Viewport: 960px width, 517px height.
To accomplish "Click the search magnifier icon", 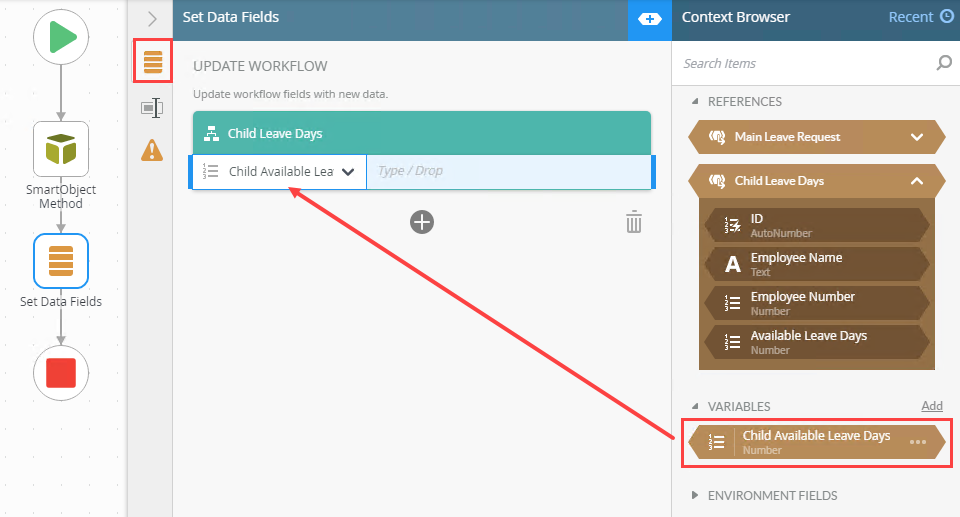I will coord(943,63).
